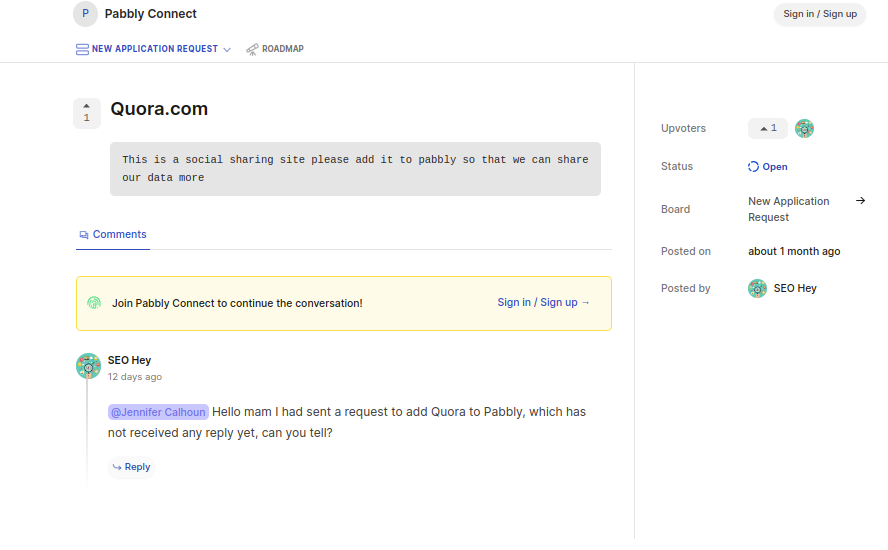Open the upvoter's avatar next to Upvoters

click(804, 129)
